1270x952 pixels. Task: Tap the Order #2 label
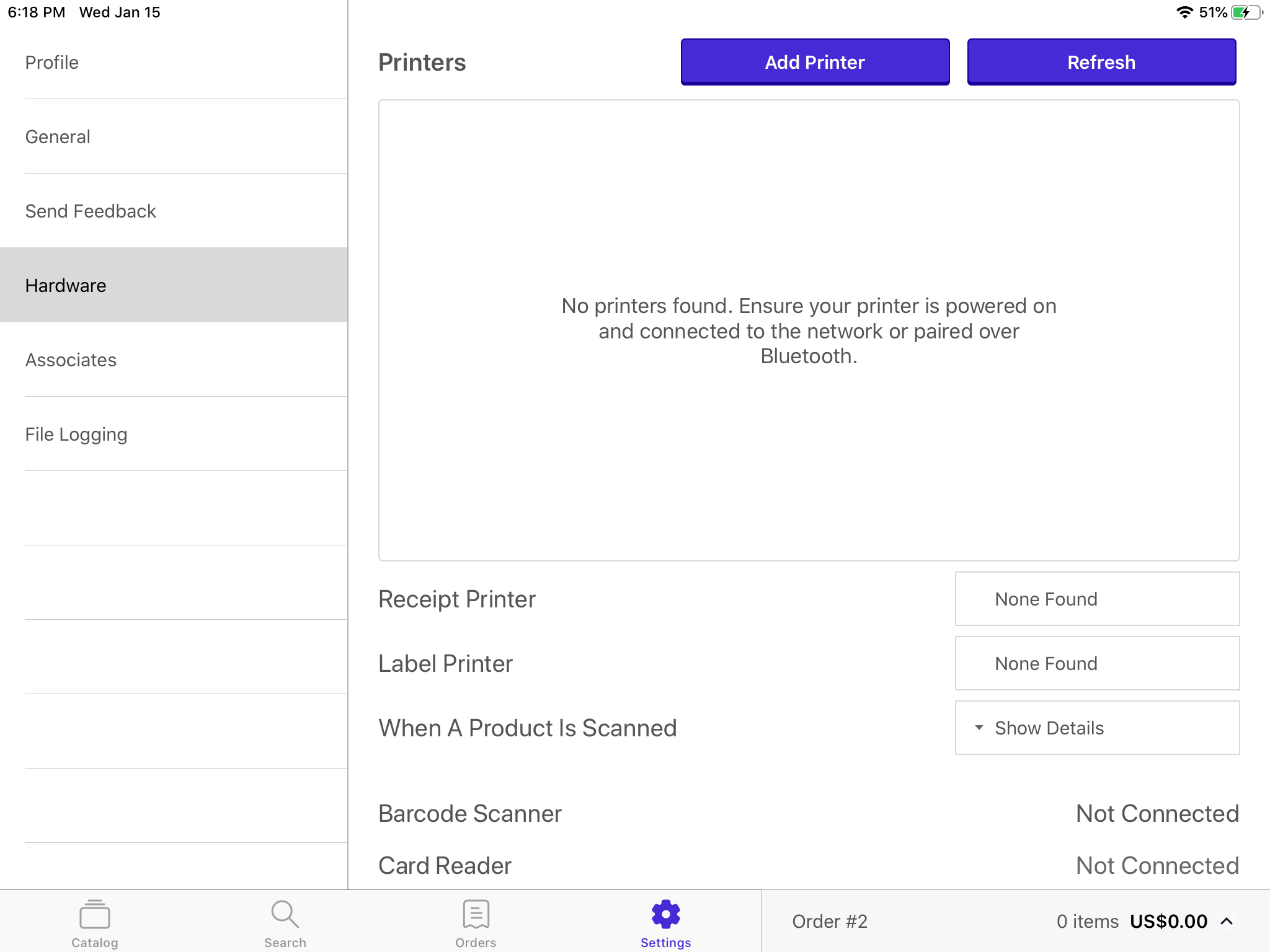[829, 921]
